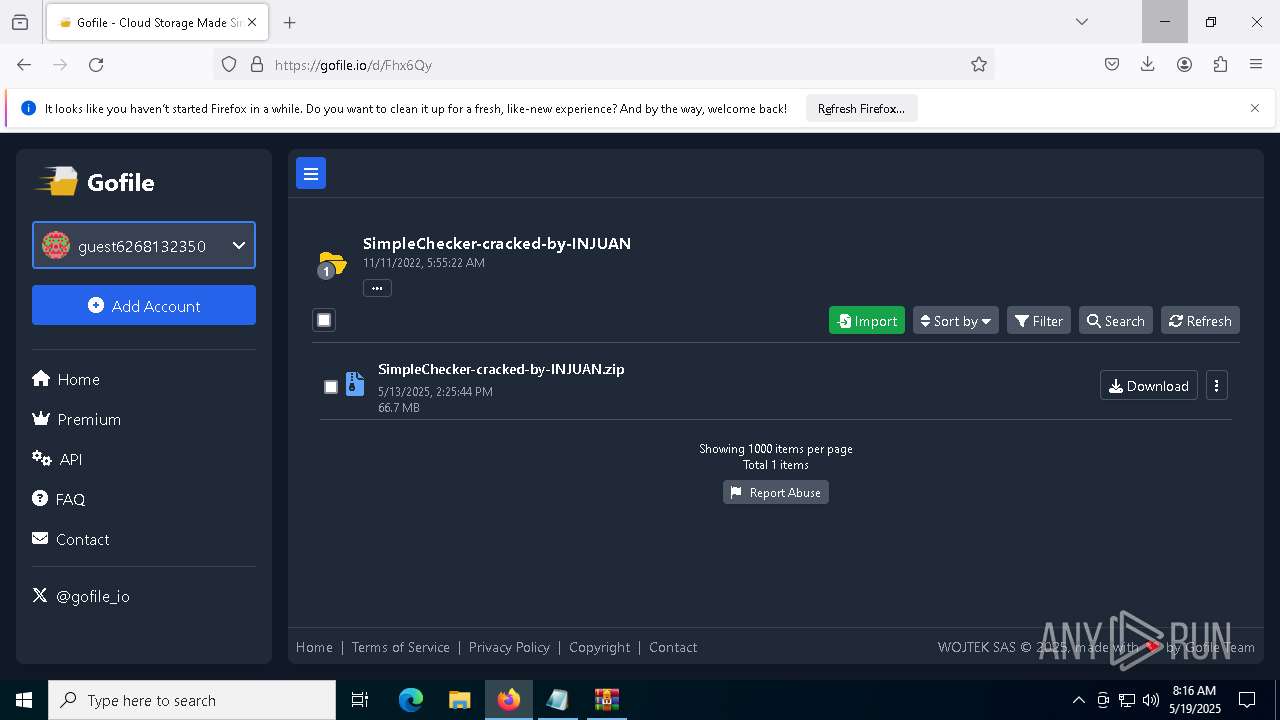Dismiss the Refresh Firefox notification bar
The width and height of the screenshot is (1280, 720).
(1255, 108)
